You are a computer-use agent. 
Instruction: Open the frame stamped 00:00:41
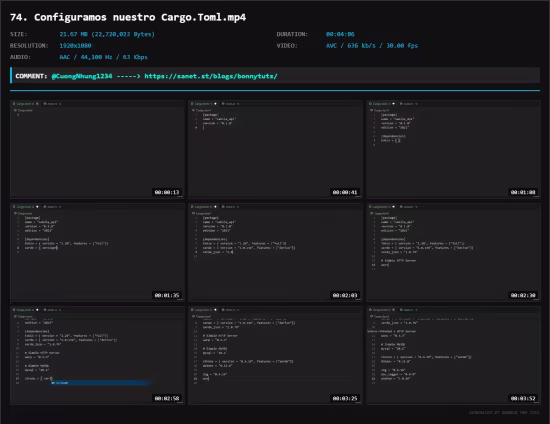275,149
